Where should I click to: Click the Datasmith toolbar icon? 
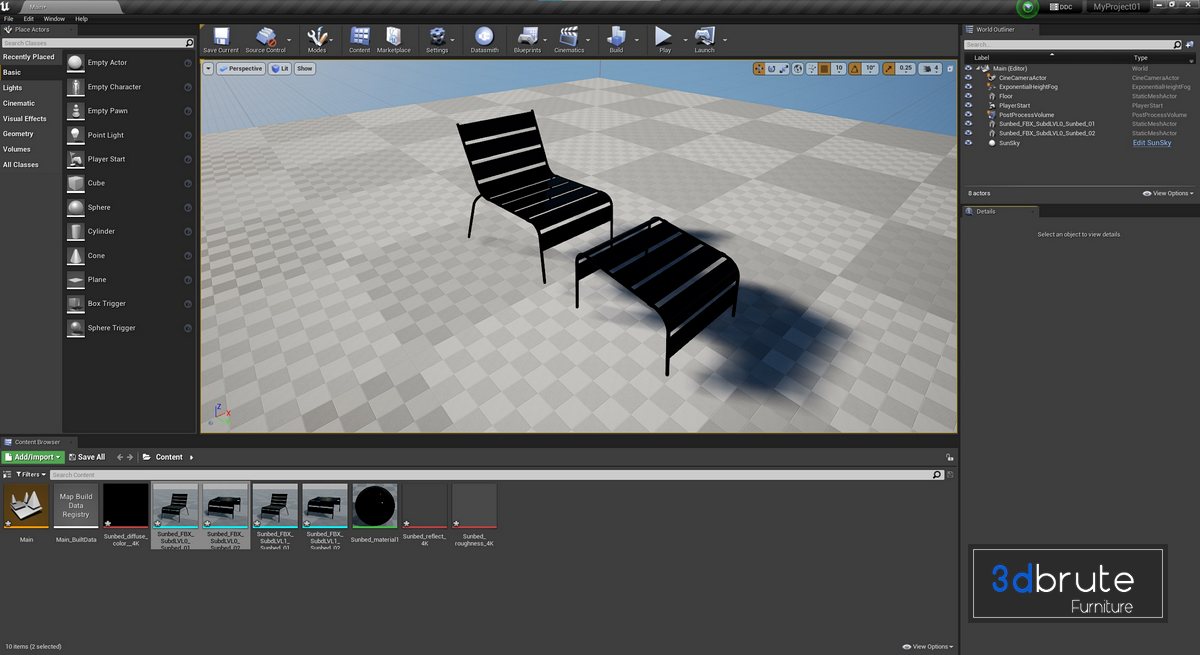(x=484, y=38)
